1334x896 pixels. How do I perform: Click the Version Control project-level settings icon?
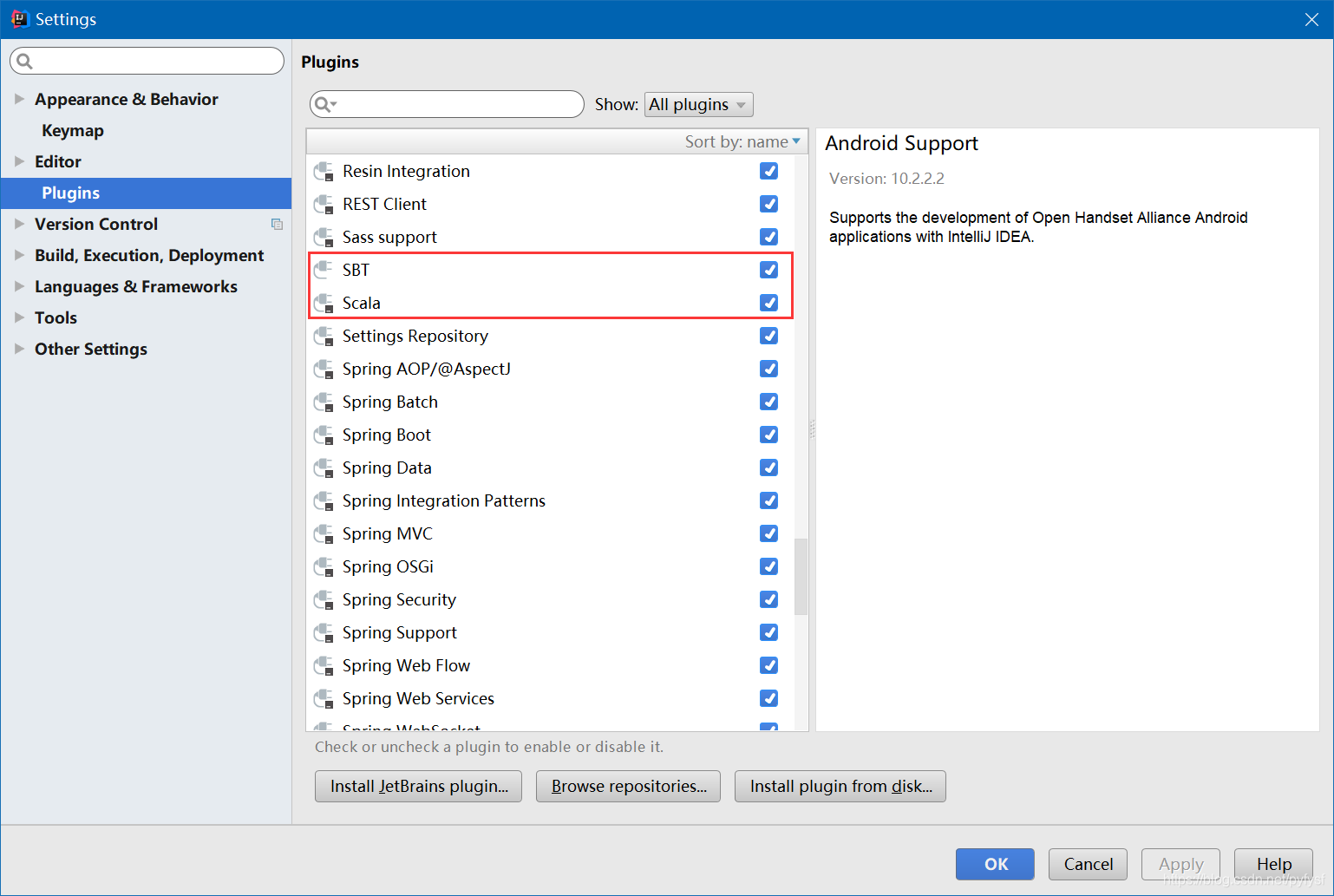277,225
